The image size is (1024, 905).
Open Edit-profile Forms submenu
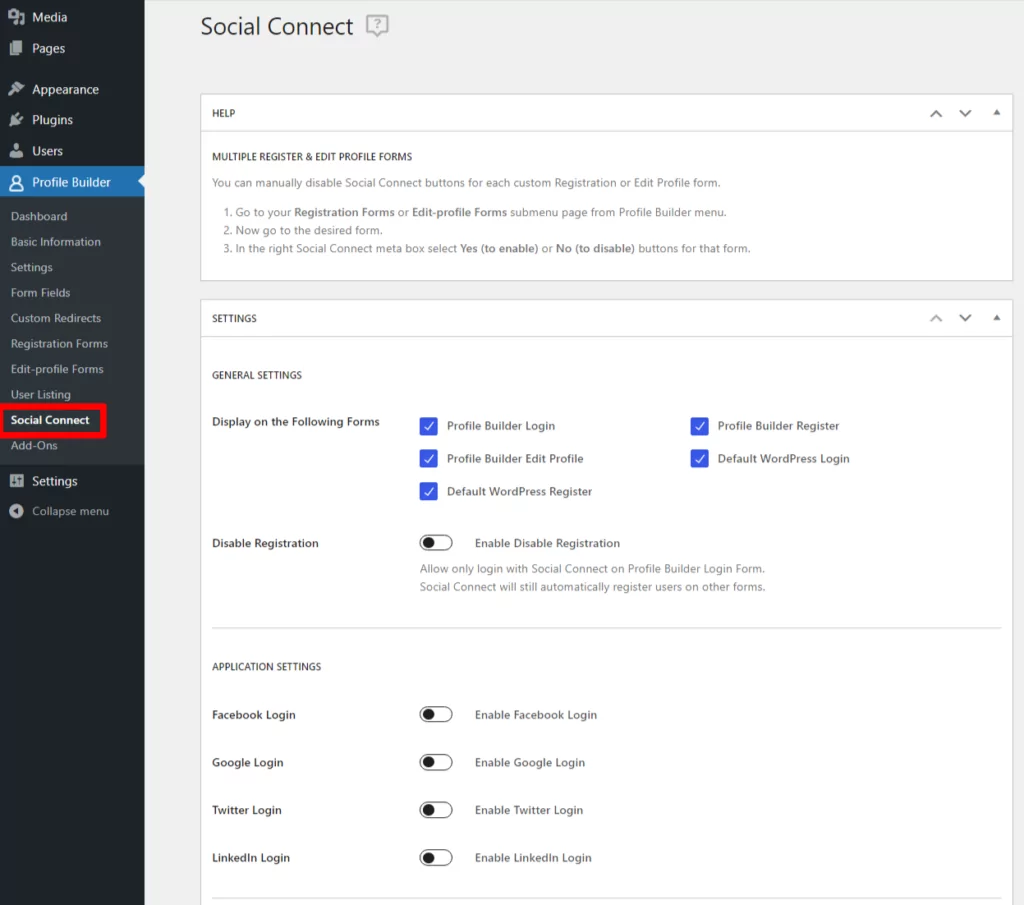click(57, 369)
